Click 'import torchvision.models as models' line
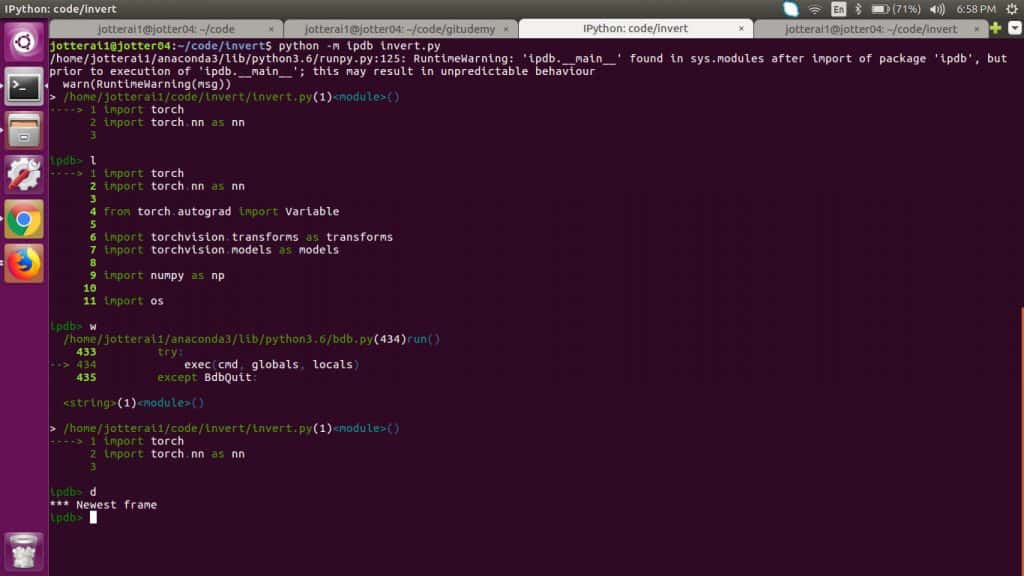Image resolution: width=1024 pixels, height=576 pixels. click(x=221, y=250)
